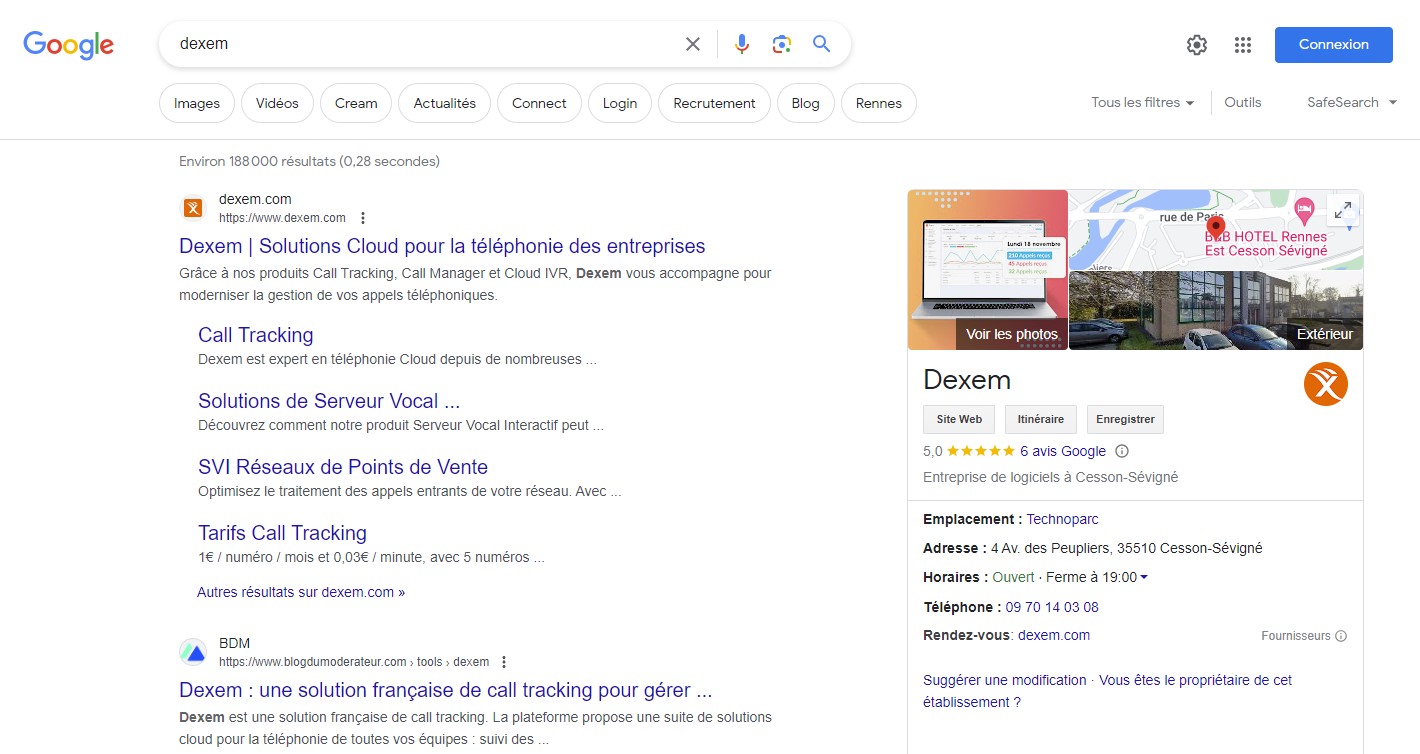This screenshot has width=1420, height=754.
Task: Click Autres résultats sur dexem.com
Action: tap(301, 592)
